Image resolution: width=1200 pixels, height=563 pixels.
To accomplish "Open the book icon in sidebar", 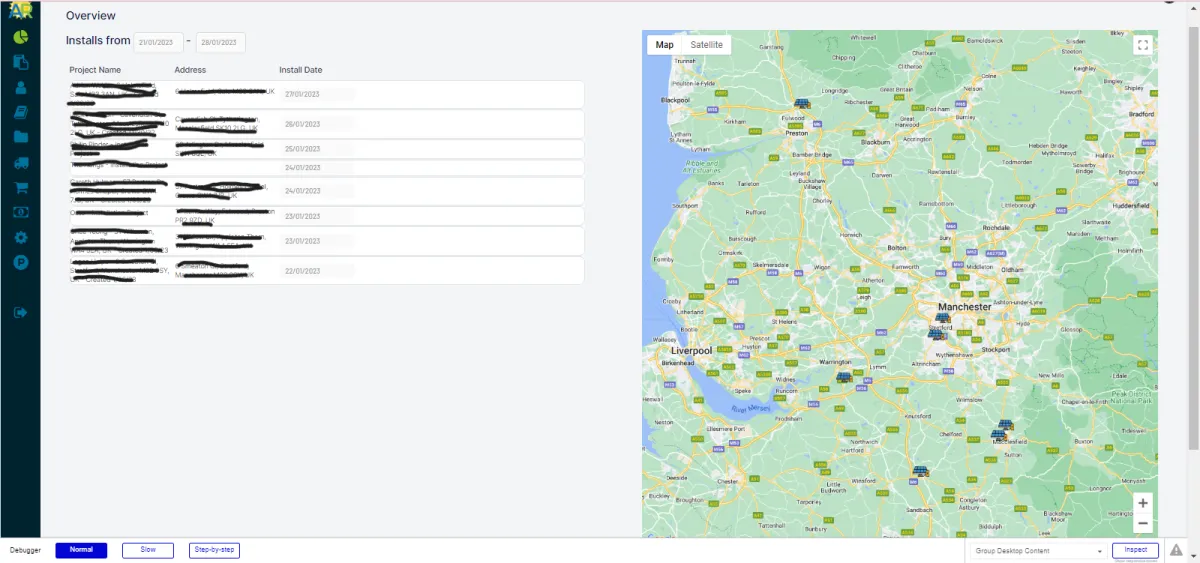I will coord(20,112).
